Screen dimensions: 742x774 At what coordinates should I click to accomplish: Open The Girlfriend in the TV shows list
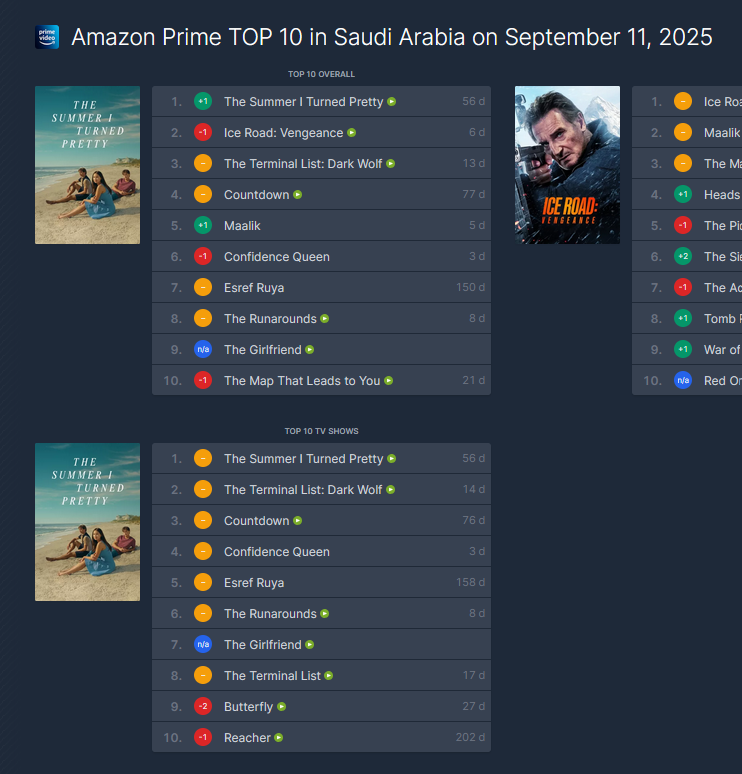[x=262, y=645]
